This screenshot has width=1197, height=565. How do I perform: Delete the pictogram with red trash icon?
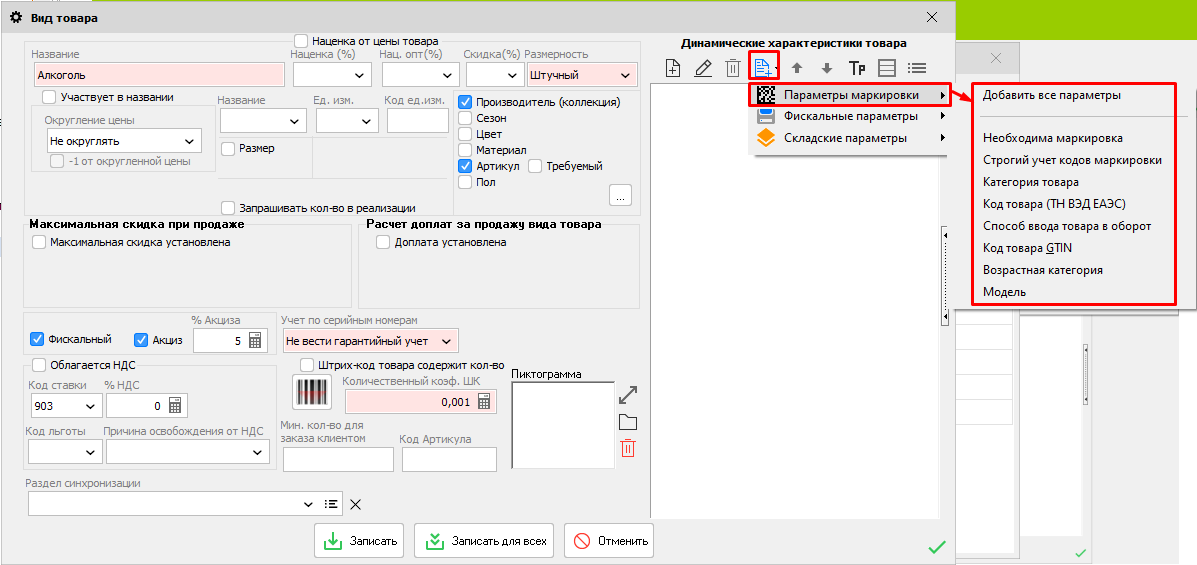click(x=628, y=448)
